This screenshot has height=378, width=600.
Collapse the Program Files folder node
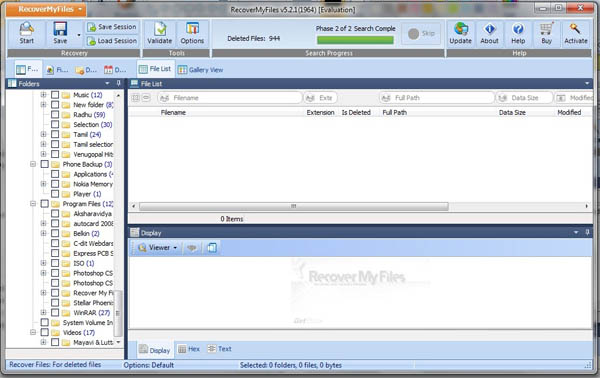coord(33,204)
